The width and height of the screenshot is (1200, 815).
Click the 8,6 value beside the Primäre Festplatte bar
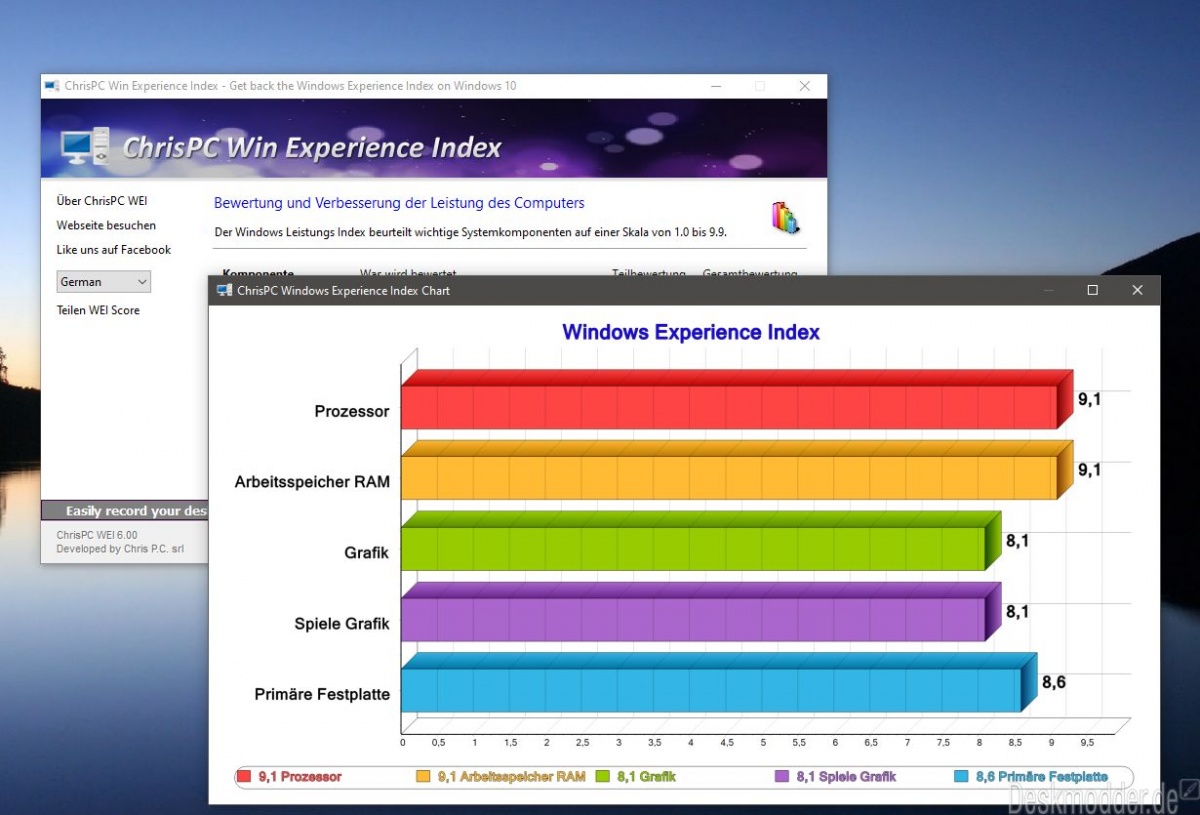click(1053, 683)
